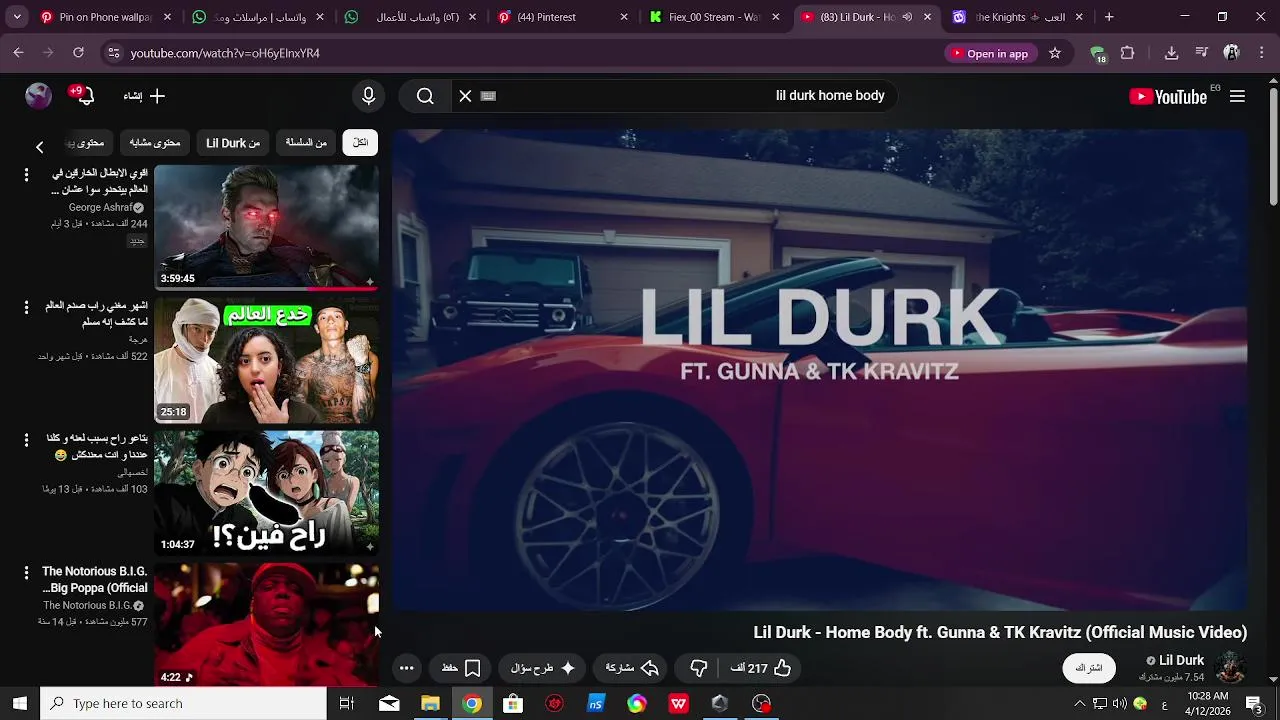Viewport: 1280px width, 720px height.
Task: Click the video title Home Body text
Action: point(1000,632)
